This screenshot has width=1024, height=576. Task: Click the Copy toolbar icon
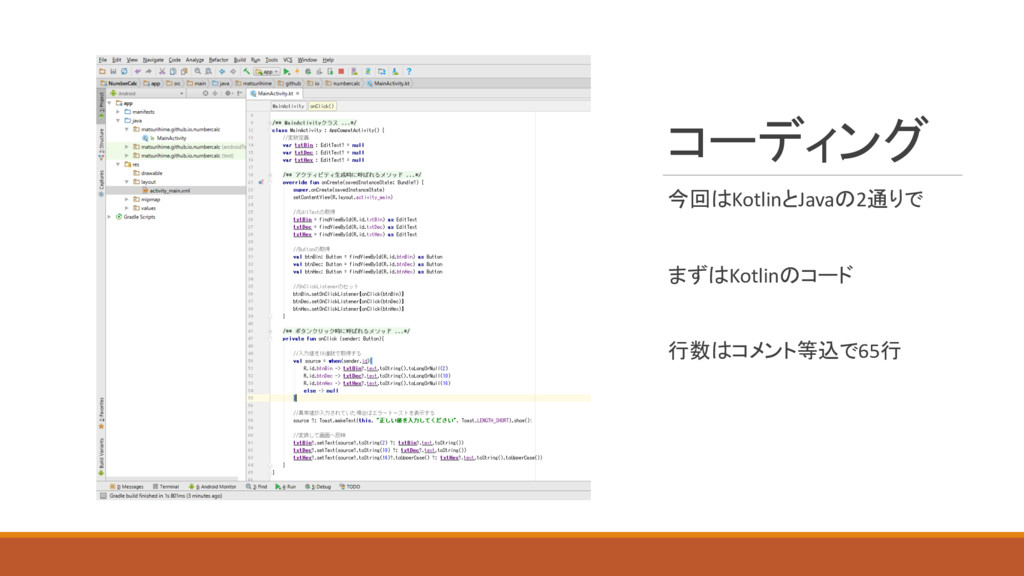tap(173, 71)
